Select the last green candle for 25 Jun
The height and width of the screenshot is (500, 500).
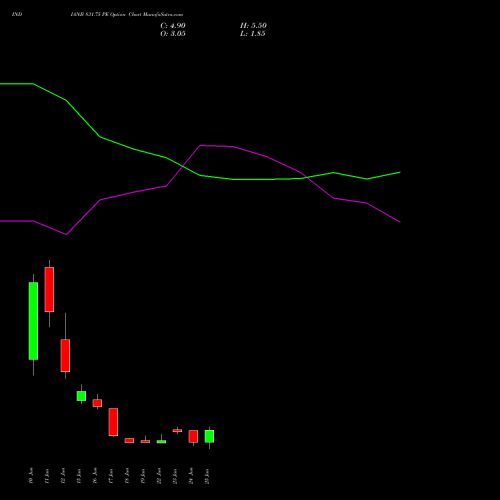click(x=209, y=436)
